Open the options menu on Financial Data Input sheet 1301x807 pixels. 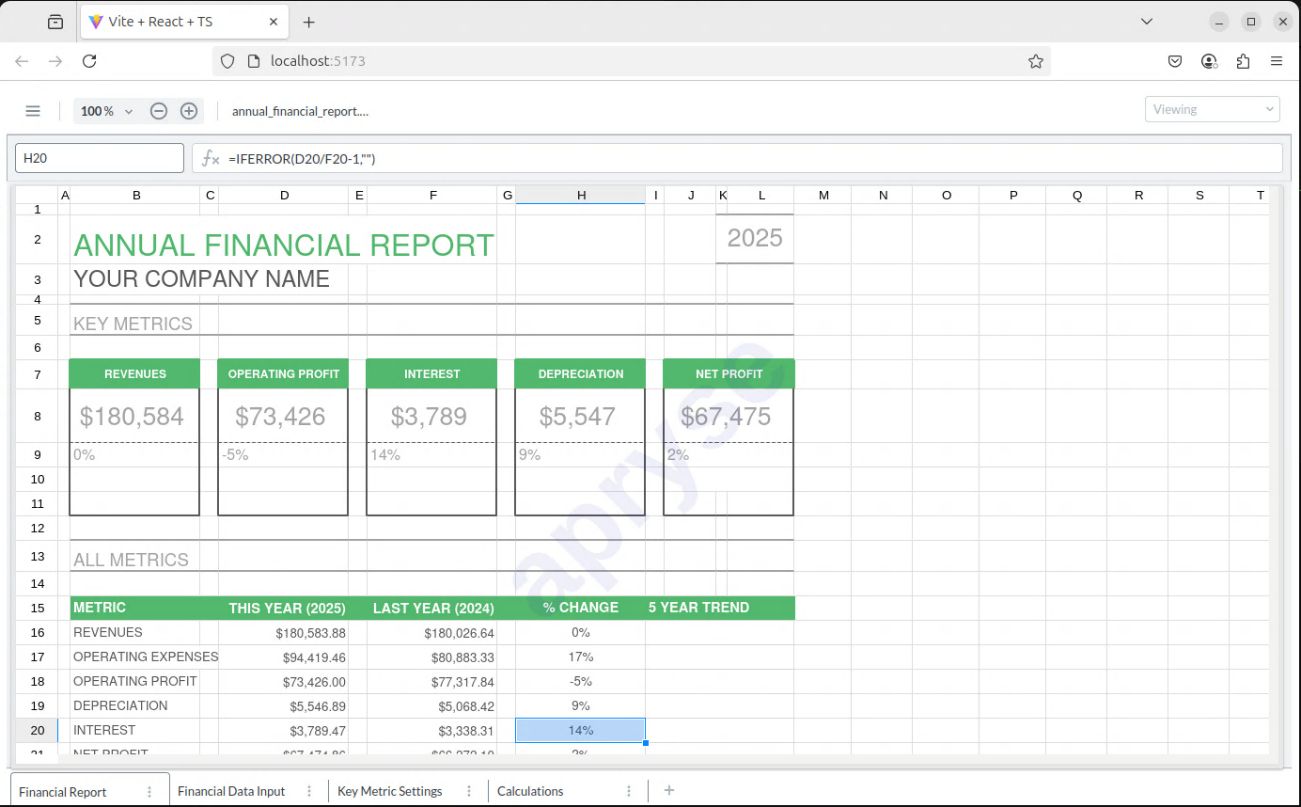[x=309, y=790]
